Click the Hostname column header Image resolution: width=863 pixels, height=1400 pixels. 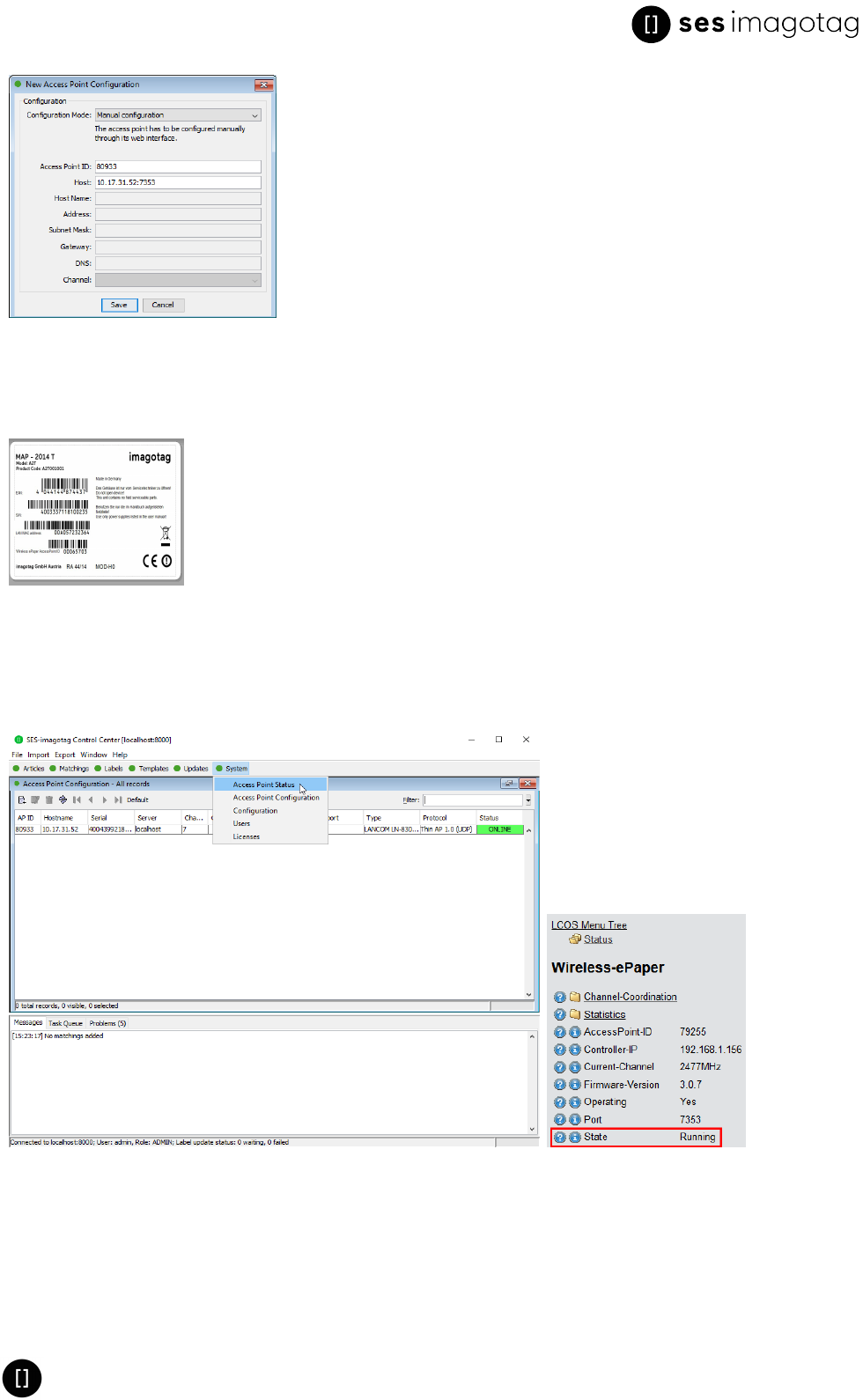[64, 818]
